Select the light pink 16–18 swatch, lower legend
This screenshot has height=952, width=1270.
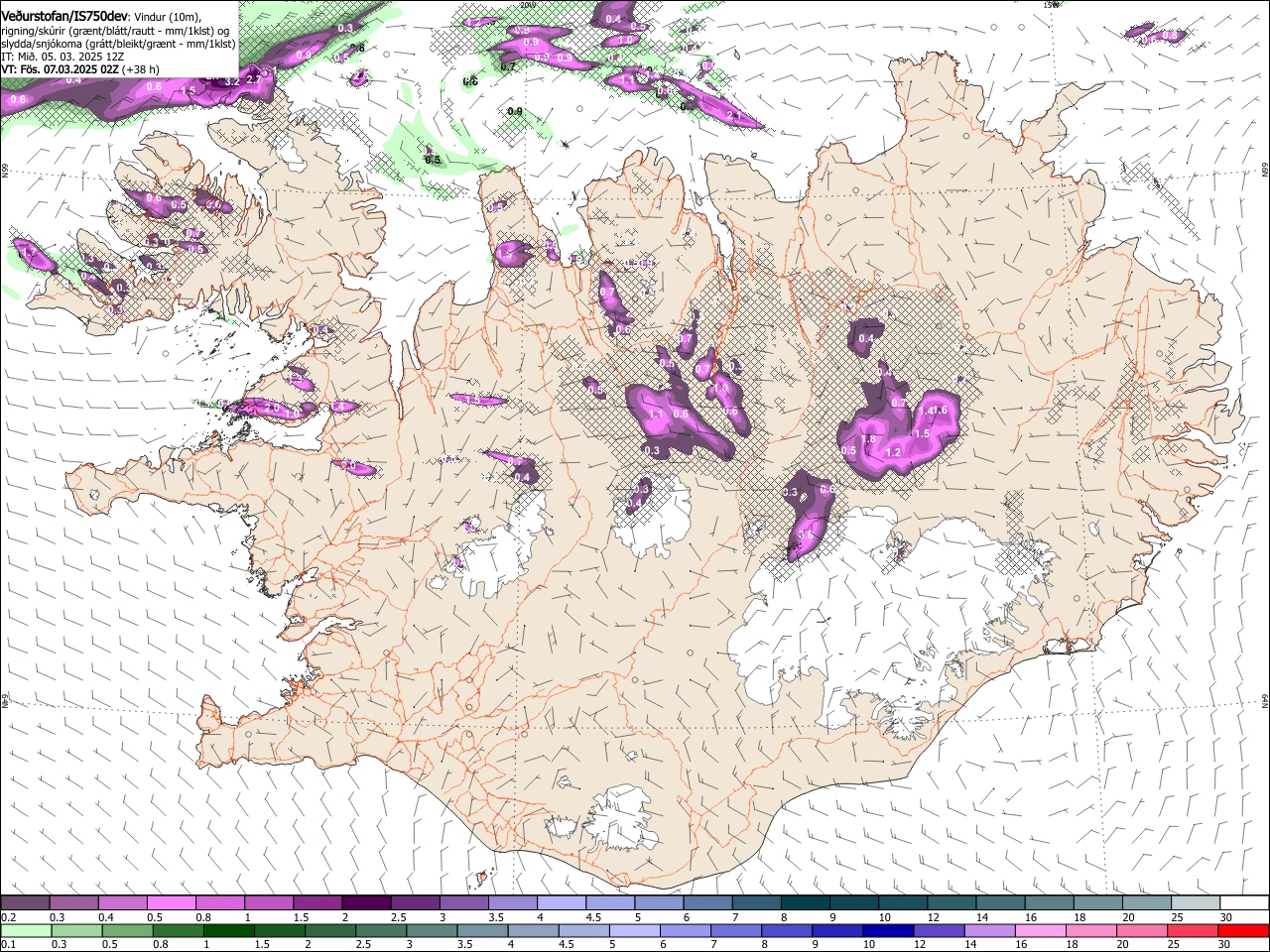1041,930
